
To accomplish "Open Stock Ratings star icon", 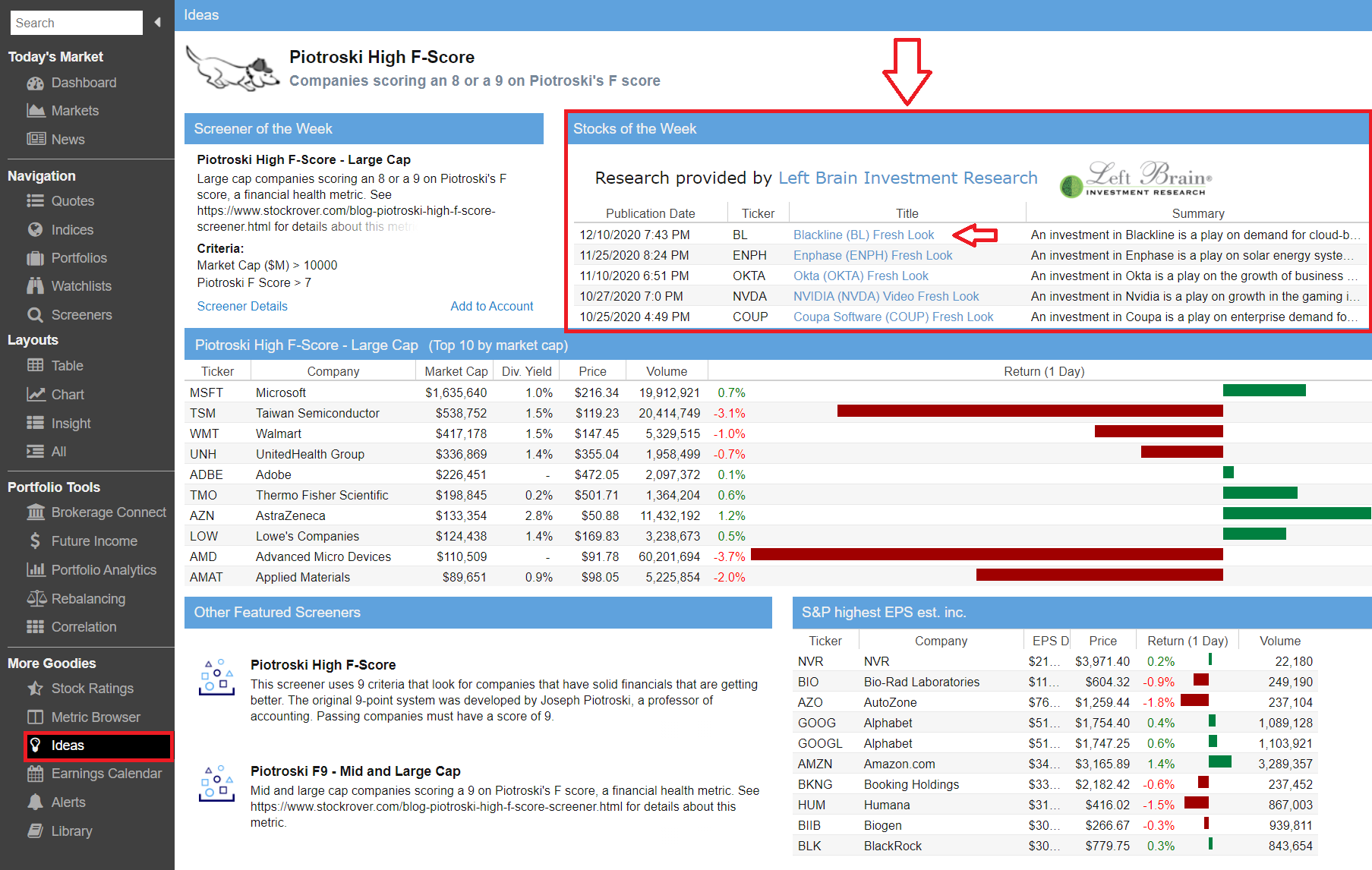I will [35, 689].
